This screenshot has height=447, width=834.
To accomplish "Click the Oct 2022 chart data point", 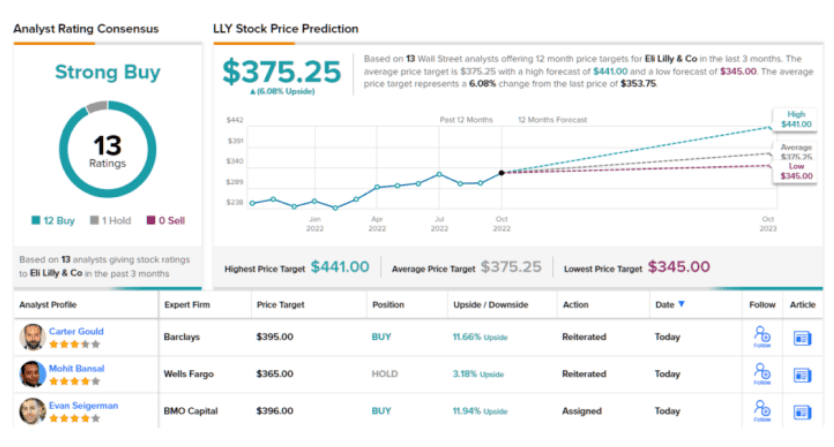I will click(502, 172).
